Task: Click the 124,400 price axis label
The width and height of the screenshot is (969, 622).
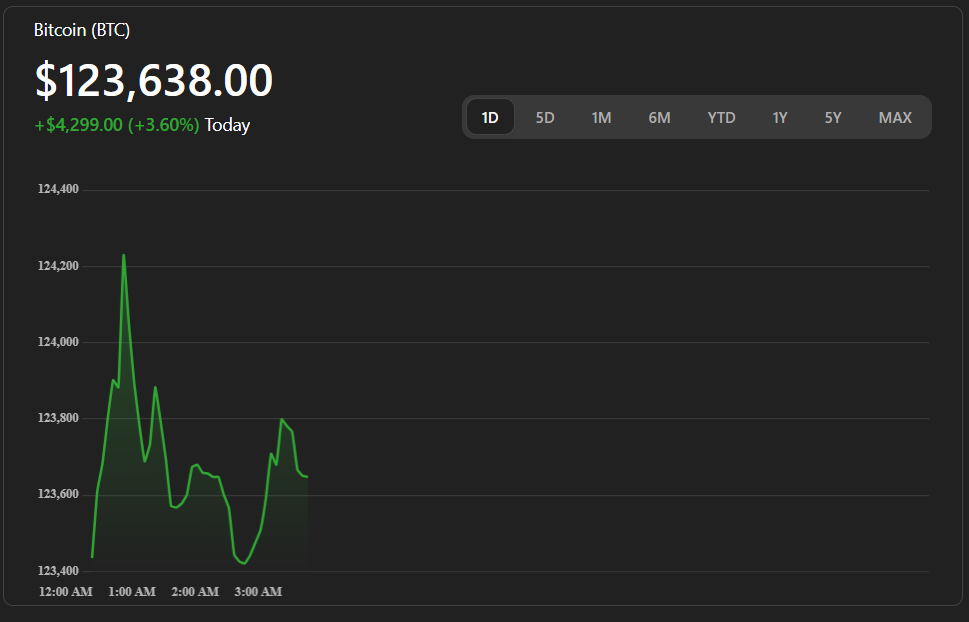Action: (58, 189)
